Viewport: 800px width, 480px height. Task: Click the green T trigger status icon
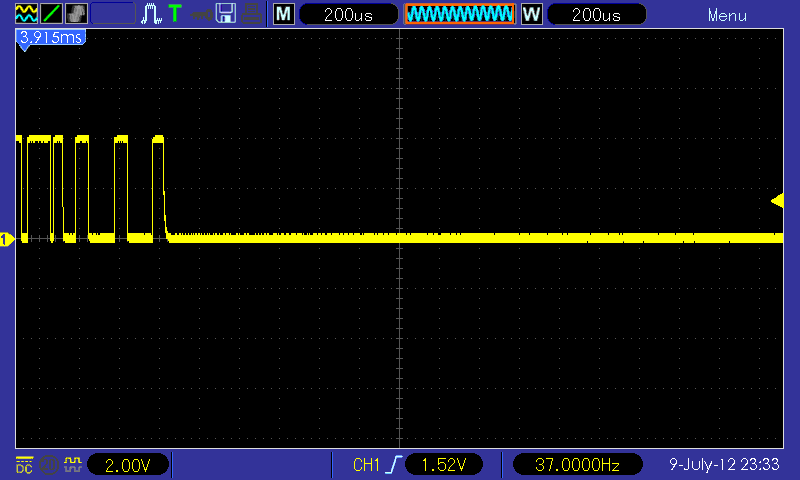[x=175, y=14]
